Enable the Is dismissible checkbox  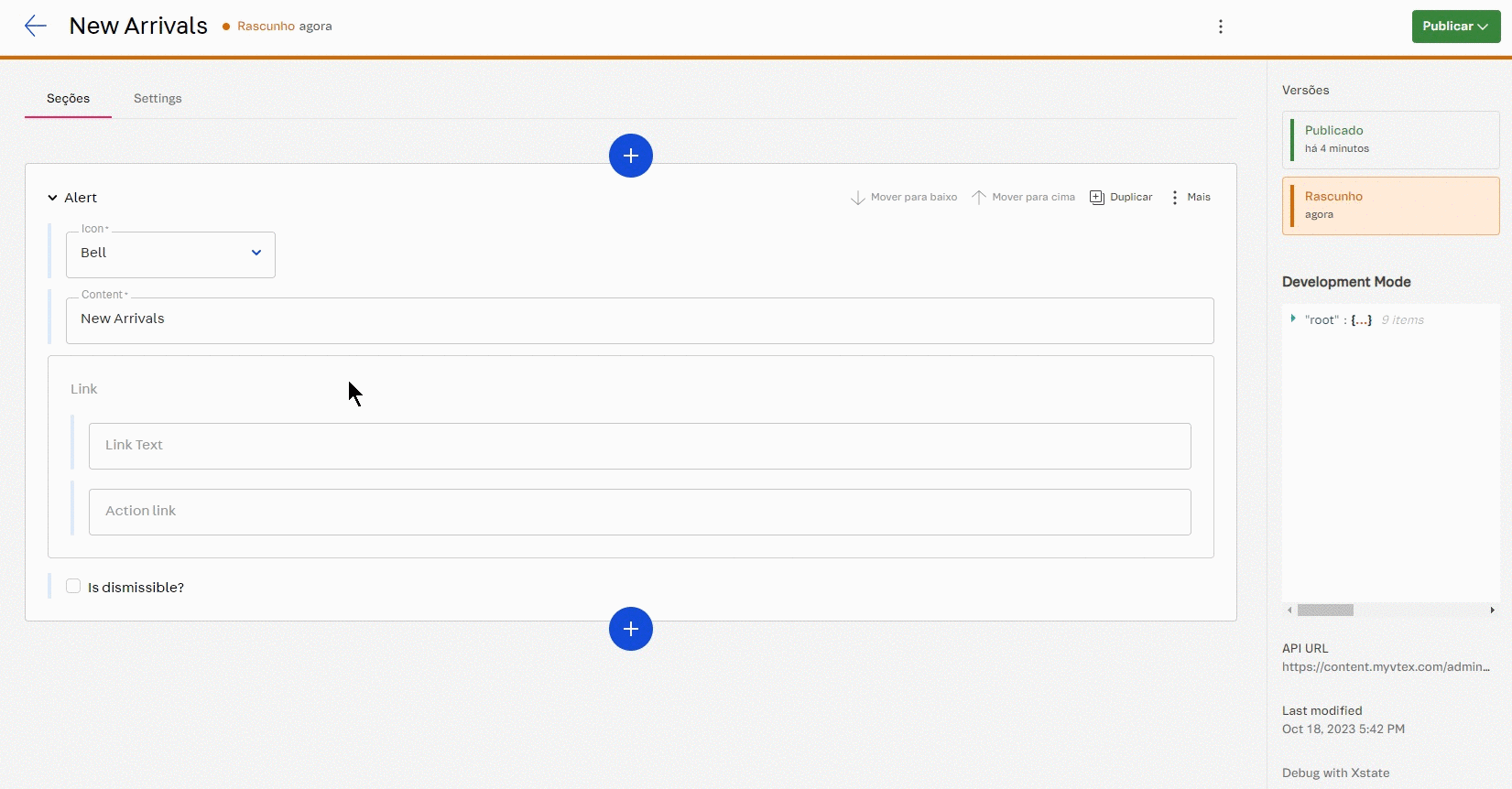point(73,586)
